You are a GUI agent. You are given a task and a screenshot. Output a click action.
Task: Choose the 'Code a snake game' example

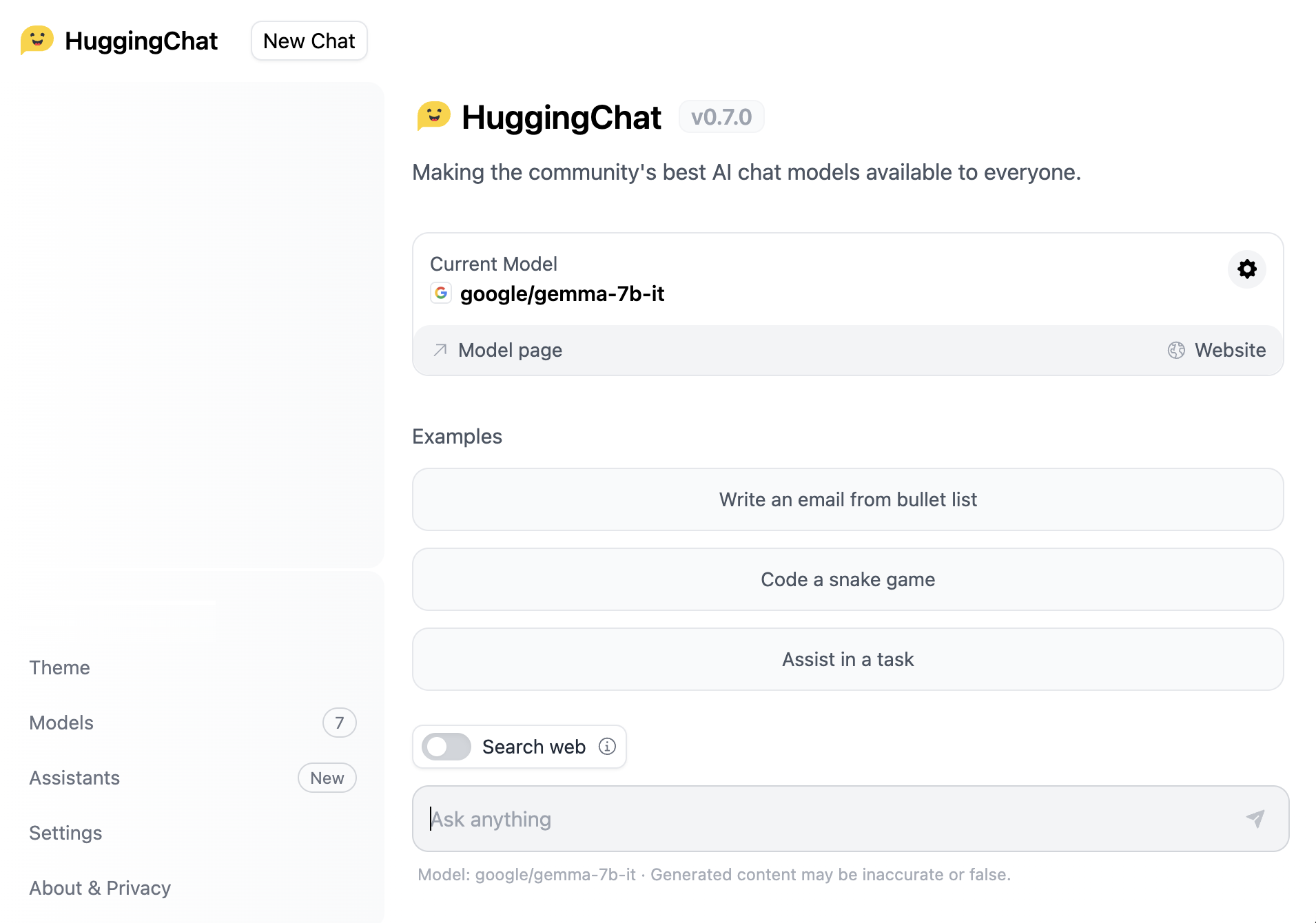pyautogui.click(x=847, y=579)
